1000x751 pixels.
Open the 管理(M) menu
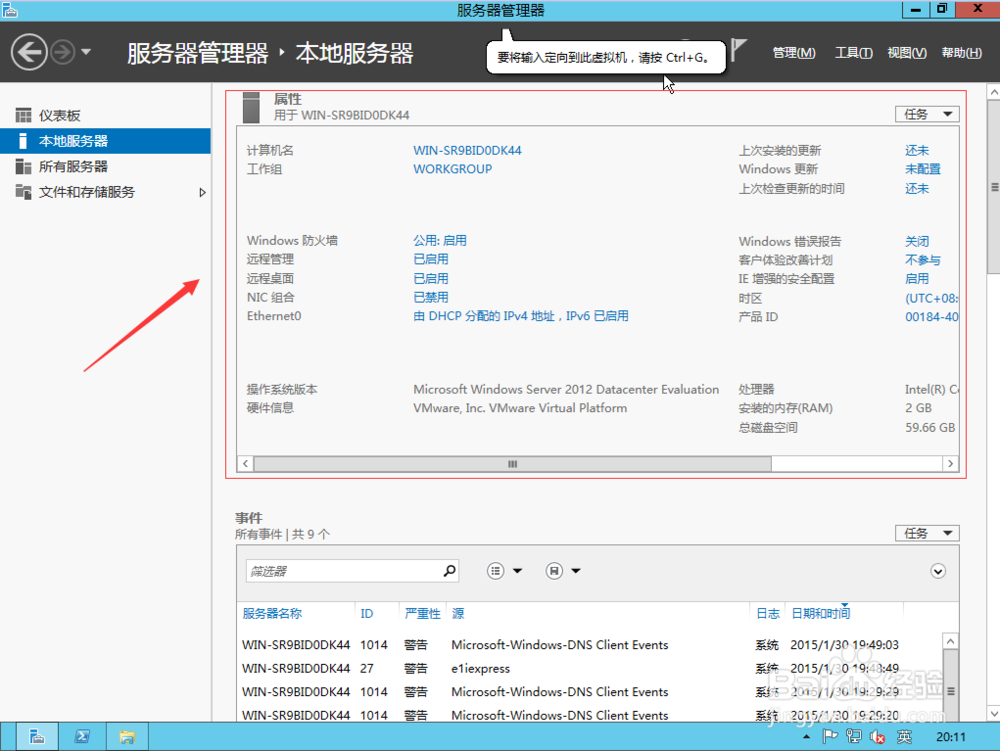794,53
